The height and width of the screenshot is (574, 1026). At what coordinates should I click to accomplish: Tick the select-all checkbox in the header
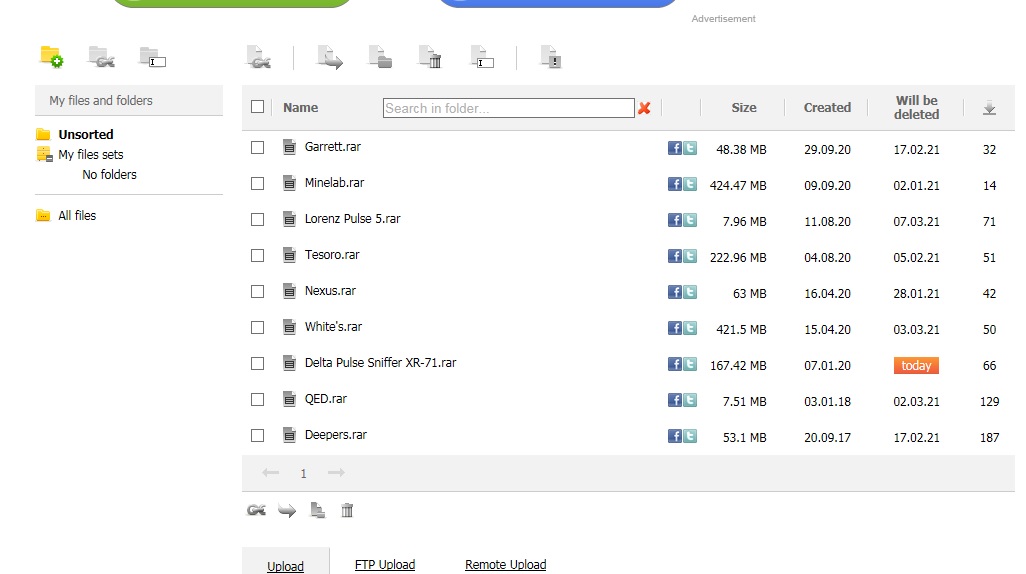257,107
